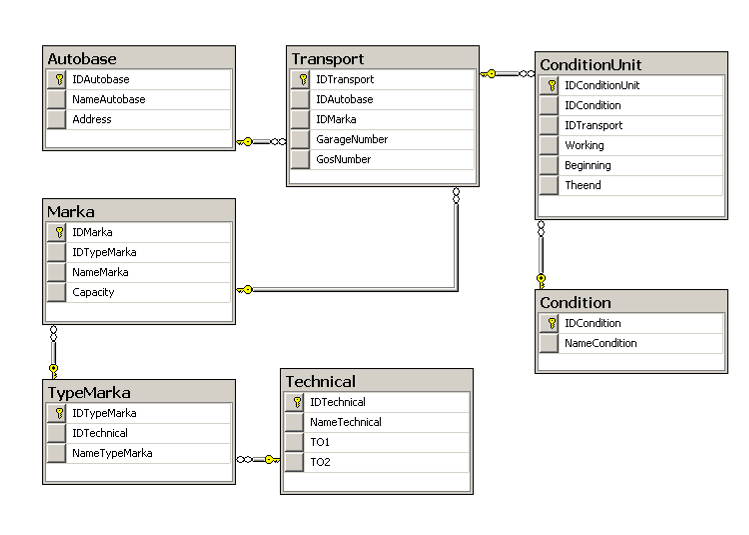
Task: Click the key icon next to IDTechnical
Action: pyautogui.click(x=295, y=402)
